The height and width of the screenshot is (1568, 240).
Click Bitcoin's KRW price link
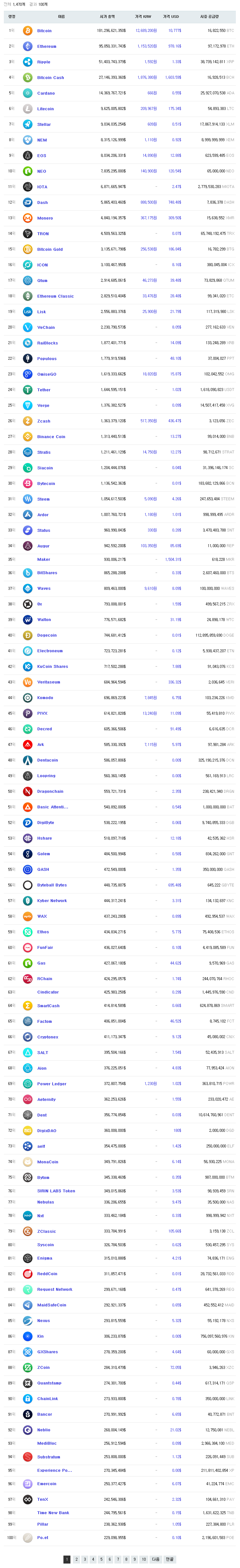click(146, 31)
